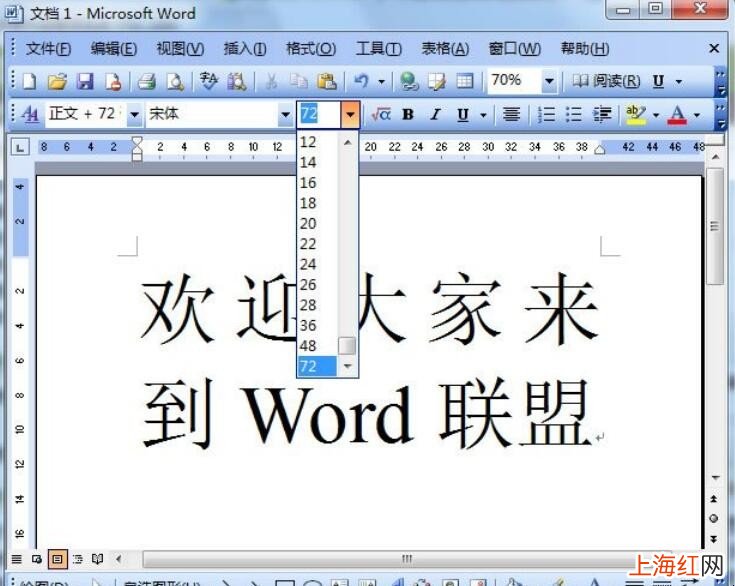
Task: Open toolbar options next to U button
Action: click(679, 82)
